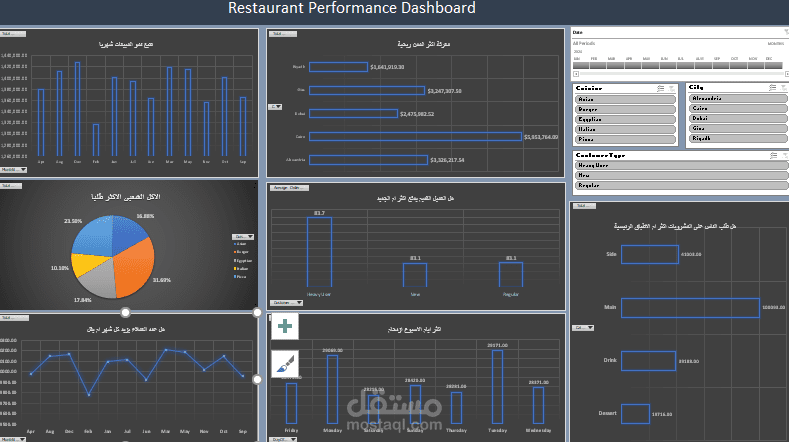The width and height of the screenshot is (789, 442).
Task: Clear the Date timeline filter icon
Action: tap(786, 32)
